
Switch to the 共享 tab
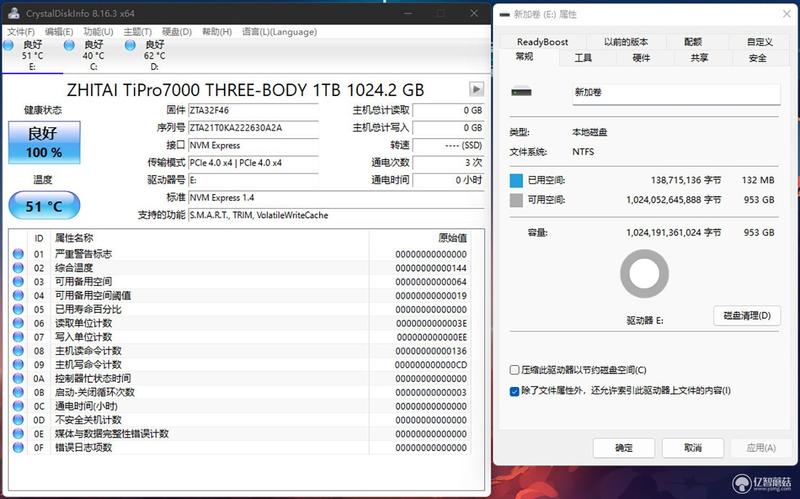click(699, 58)
